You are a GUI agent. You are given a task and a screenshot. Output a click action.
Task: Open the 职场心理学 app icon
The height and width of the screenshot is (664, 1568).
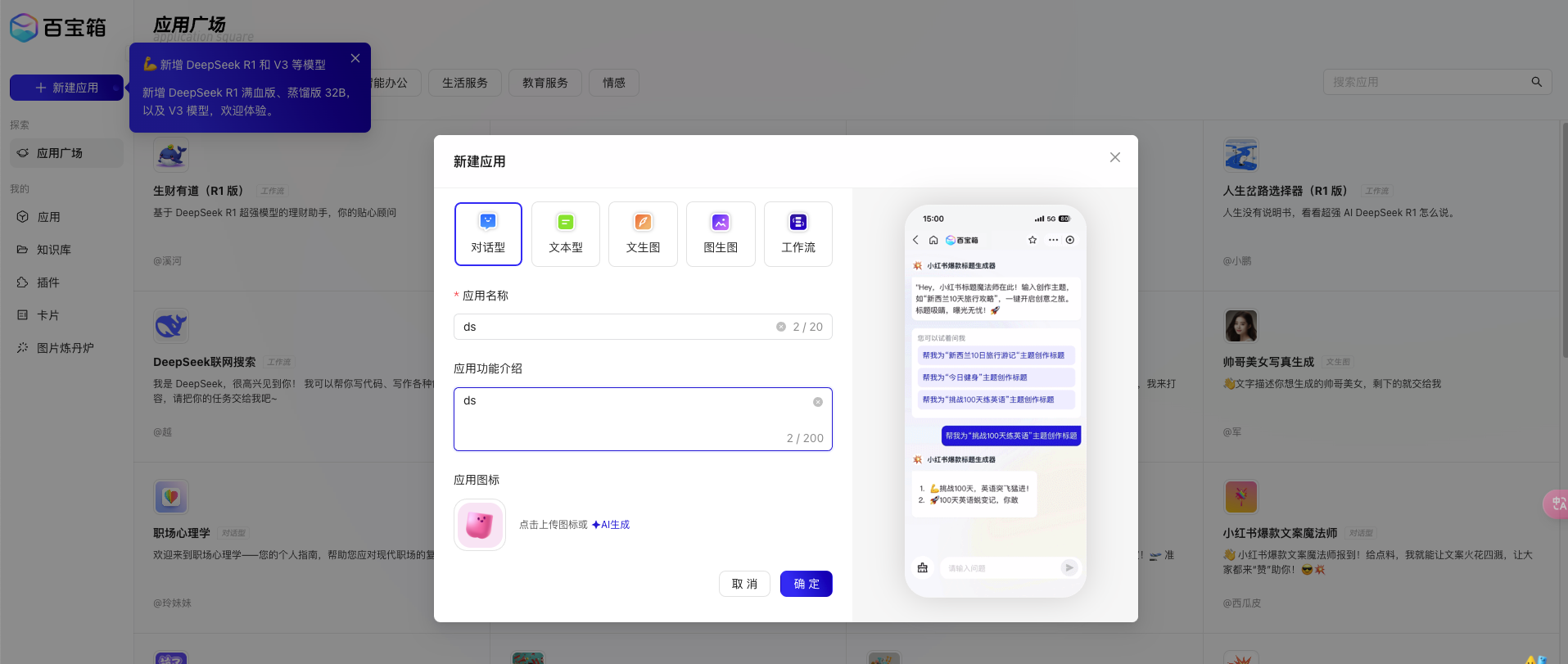coord(171,497)
